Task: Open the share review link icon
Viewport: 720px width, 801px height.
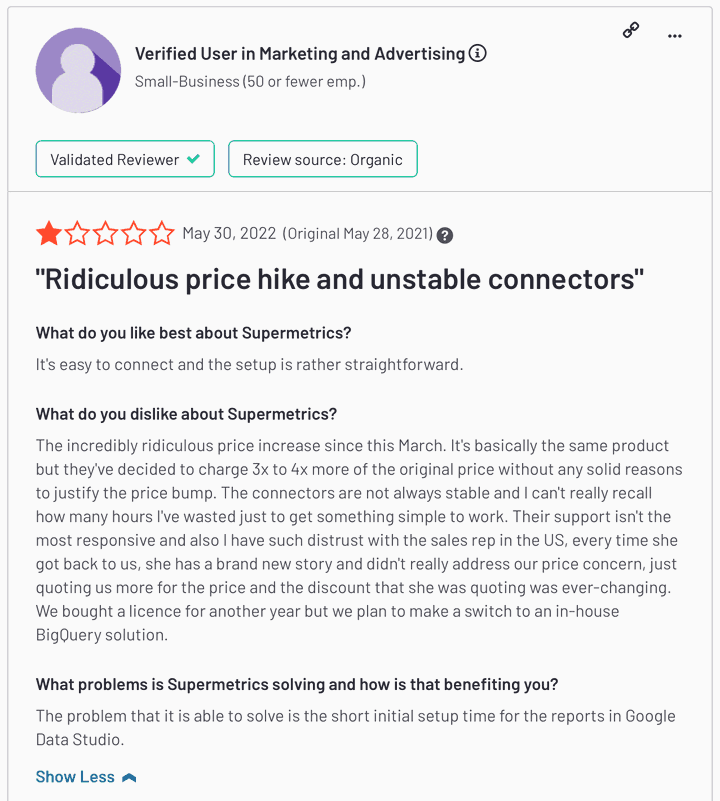Action: 630,31
